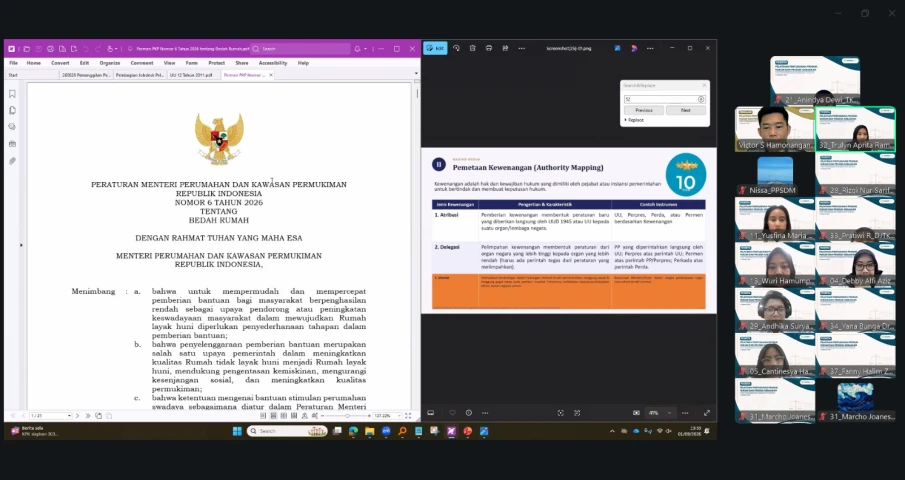The width and height of the screenshot is (905, 480).
Task: Click the Previous button in Search dialog
Action: pyautogui.click(x=644, y=110)
